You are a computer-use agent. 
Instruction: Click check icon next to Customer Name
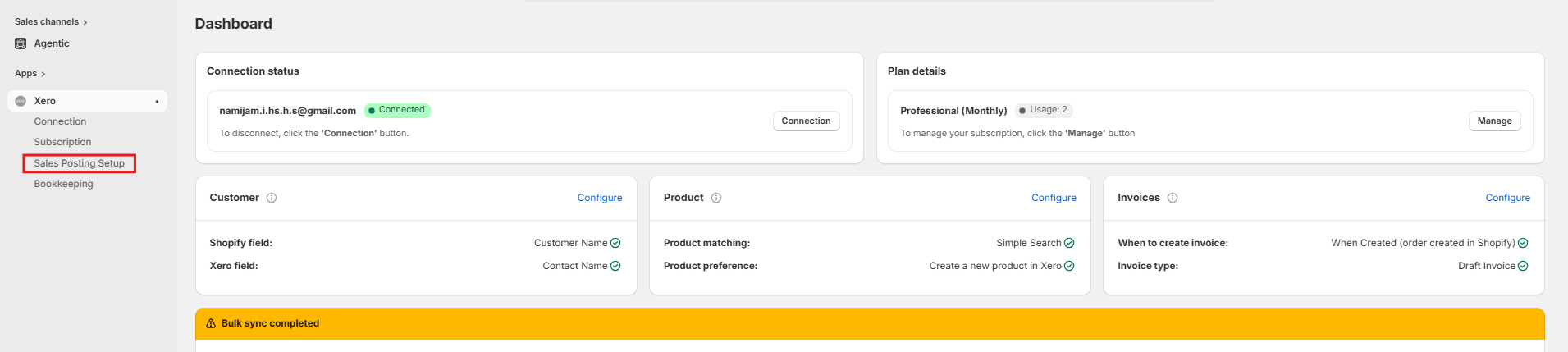(615, 243)
